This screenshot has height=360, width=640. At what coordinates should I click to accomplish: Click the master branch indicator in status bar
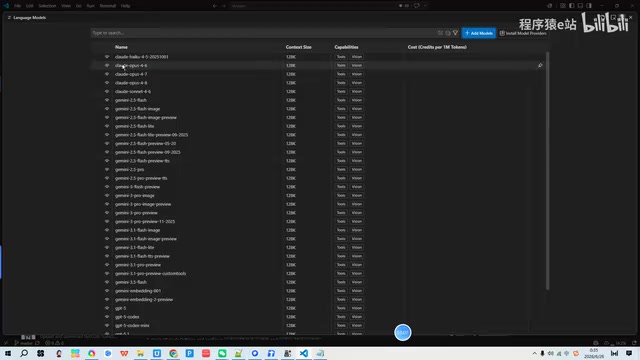click(24, 343)
